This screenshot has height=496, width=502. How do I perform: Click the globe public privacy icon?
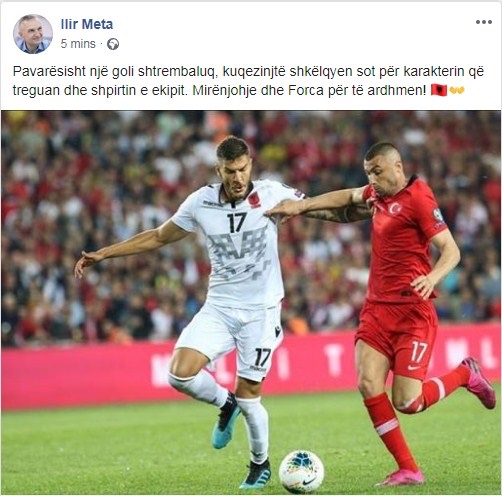[113, 44]
